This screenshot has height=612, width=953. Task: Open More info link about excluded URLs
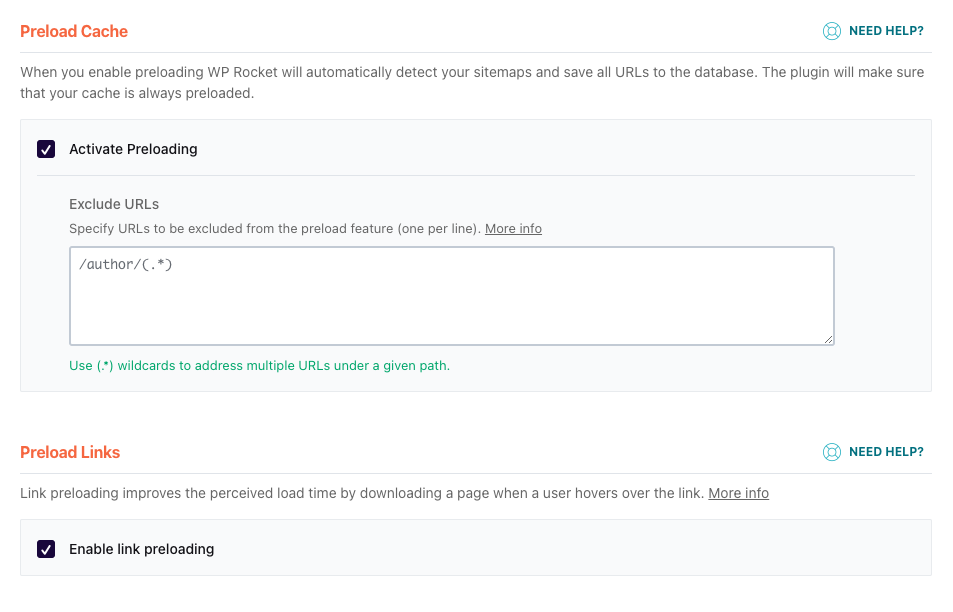pos(513,229)
